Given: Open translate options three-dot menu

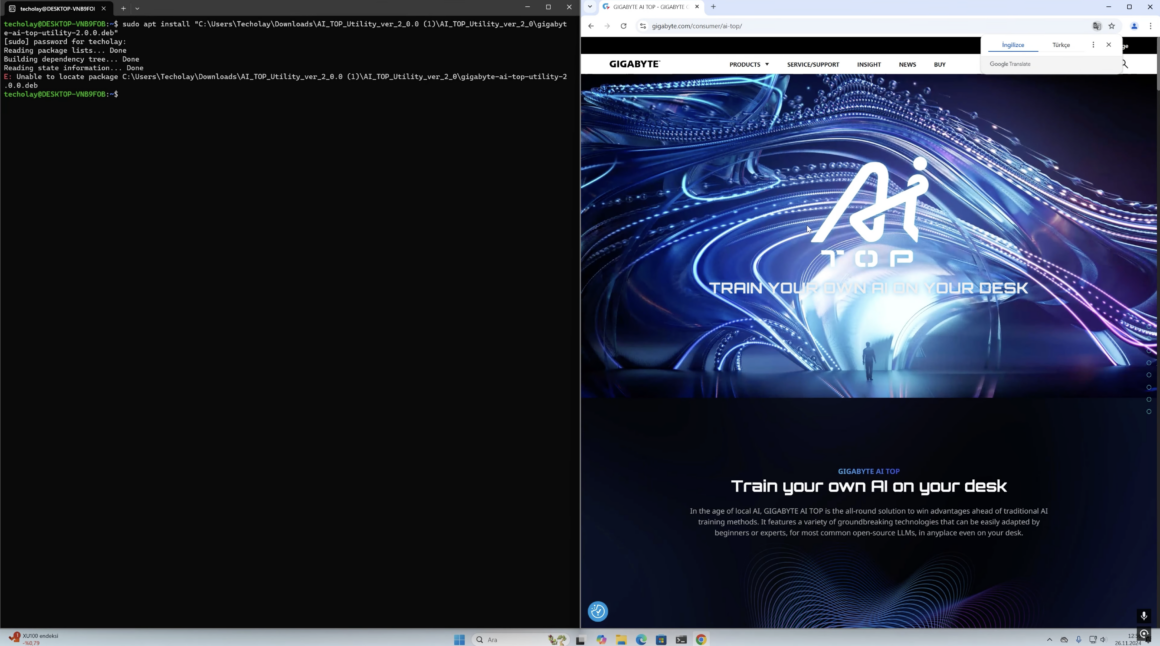Looking at the screenshot, I should coord(1093,45).
